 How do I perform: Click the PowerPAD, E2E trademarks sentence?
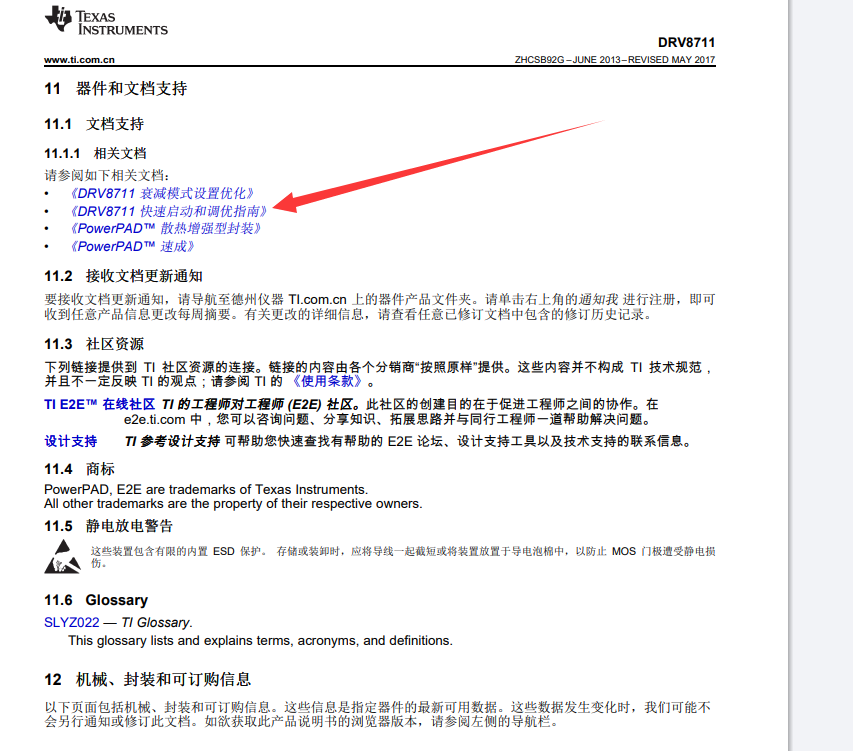(206, 489)
